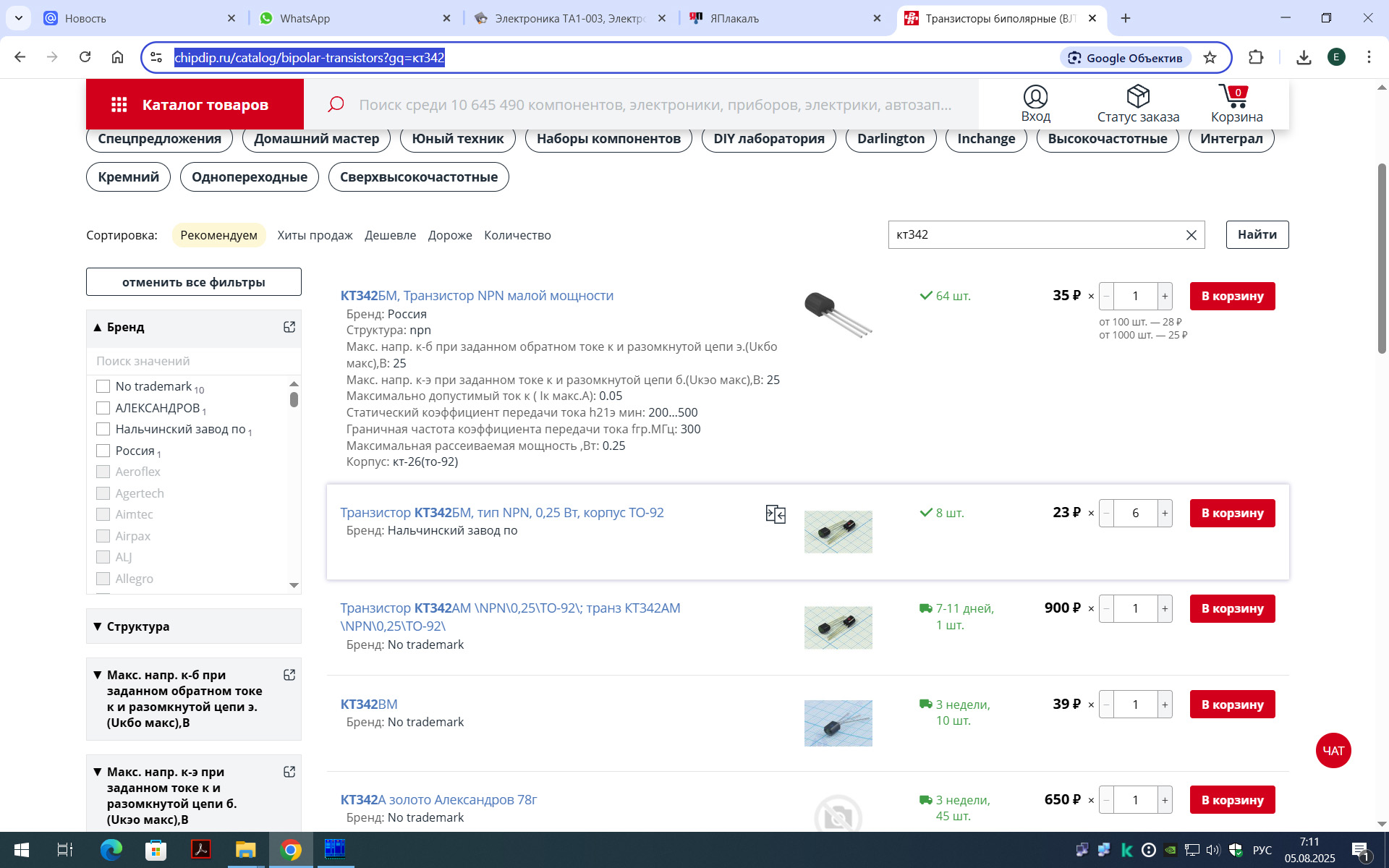Switch to the WhatsApp tab
The width and height of the screenshot is (1389, 868).
click(354, 18)
